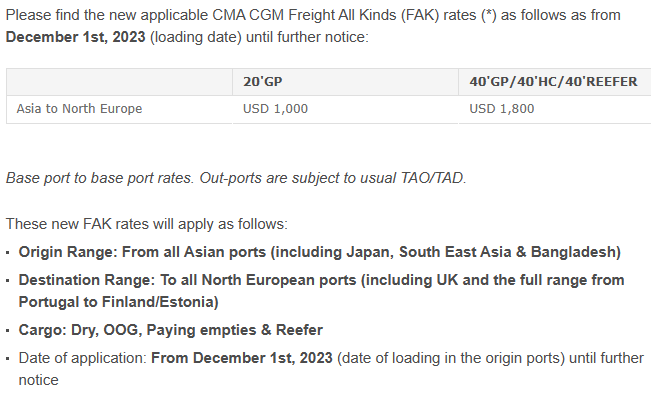Image resolution: width=651 pixels, height=393 pixels.
Task: Click the Destination Range bullet text
Action: pos(321,291)
